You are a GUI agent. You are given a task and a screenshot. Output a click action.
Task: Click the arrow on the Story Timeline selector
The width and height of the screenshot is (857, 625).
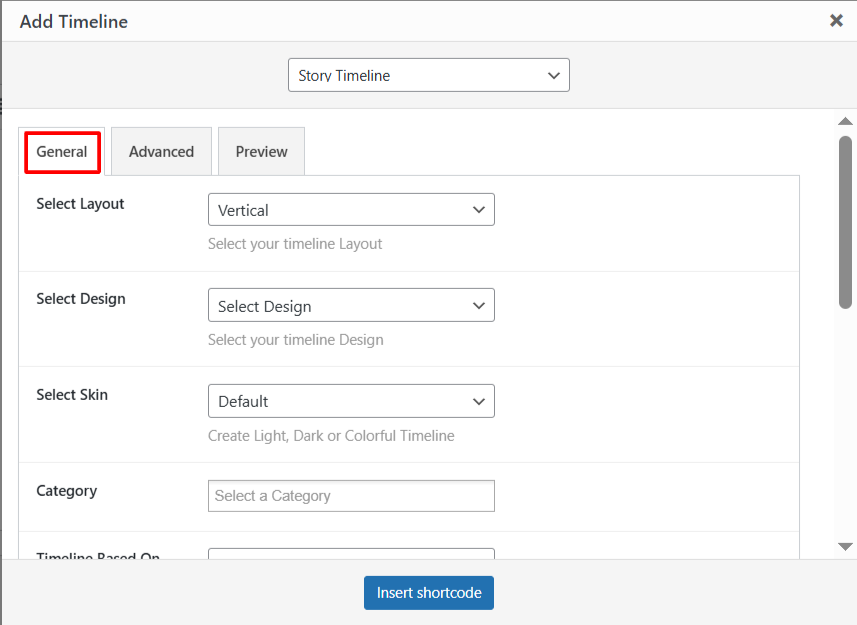[553, 75]
